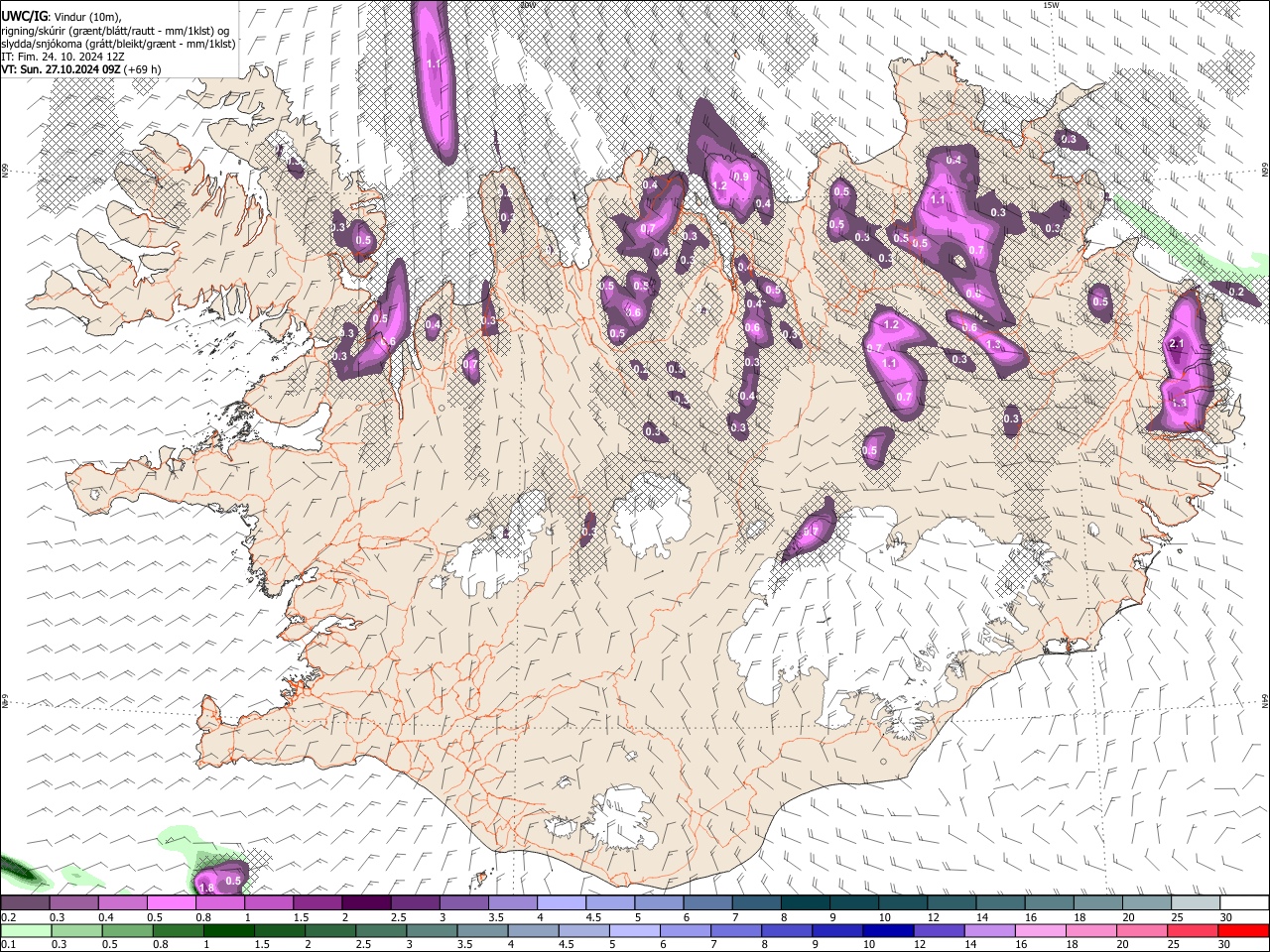Select the crimson rain swatch at 25
1270x952 pixels.
(x=1194, y=930)
